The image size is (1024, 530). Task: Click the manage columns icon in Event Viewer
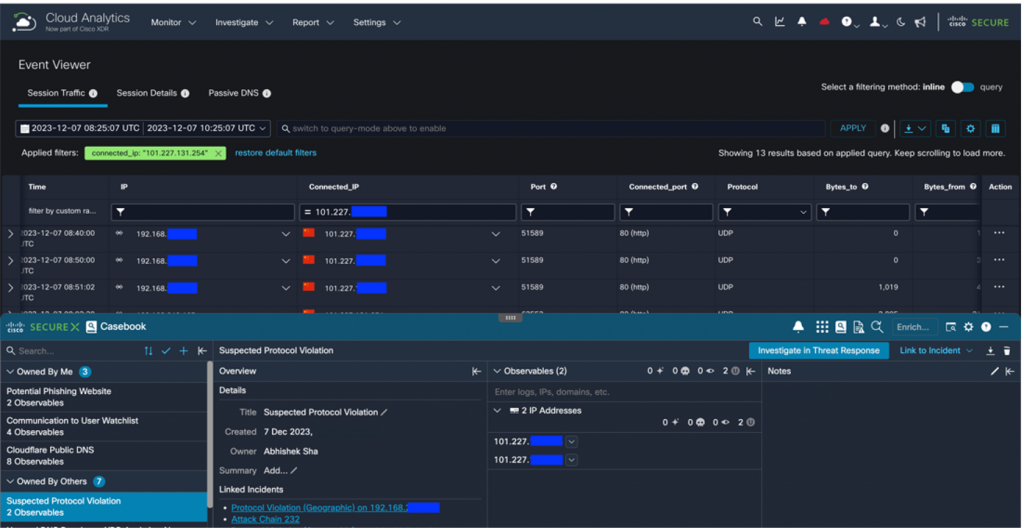point(995,128)
